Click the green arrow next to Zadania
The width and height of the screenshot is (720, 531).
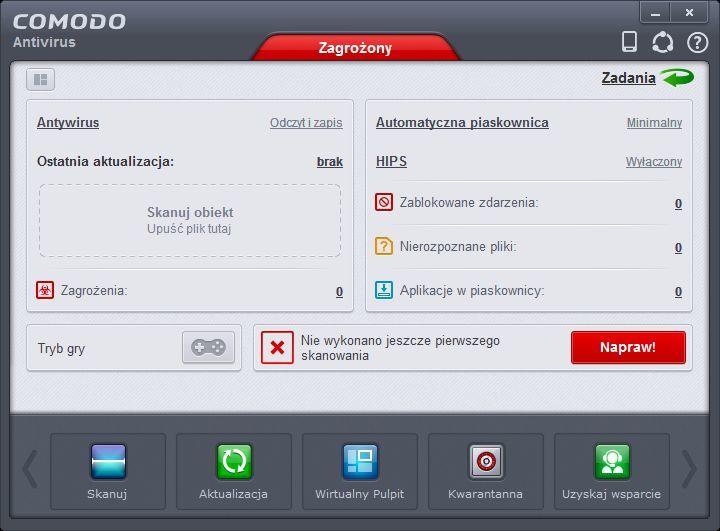[x=677, y=78]
